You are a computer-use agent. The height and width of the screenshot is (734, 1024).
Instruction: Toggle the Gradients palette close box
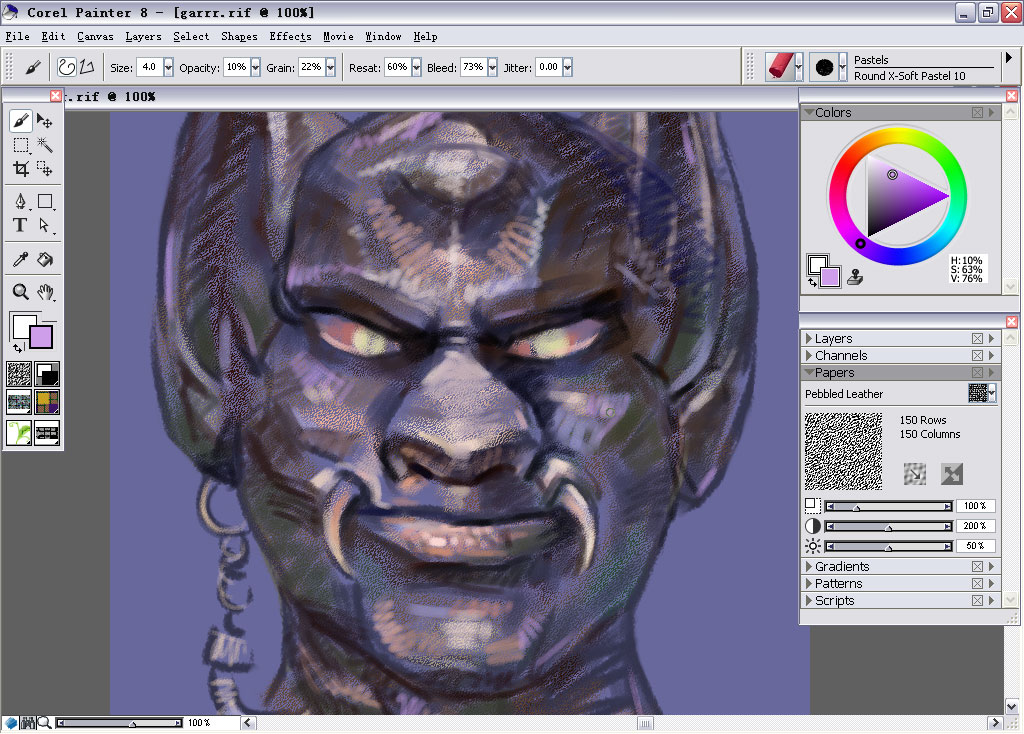point(977,566)
